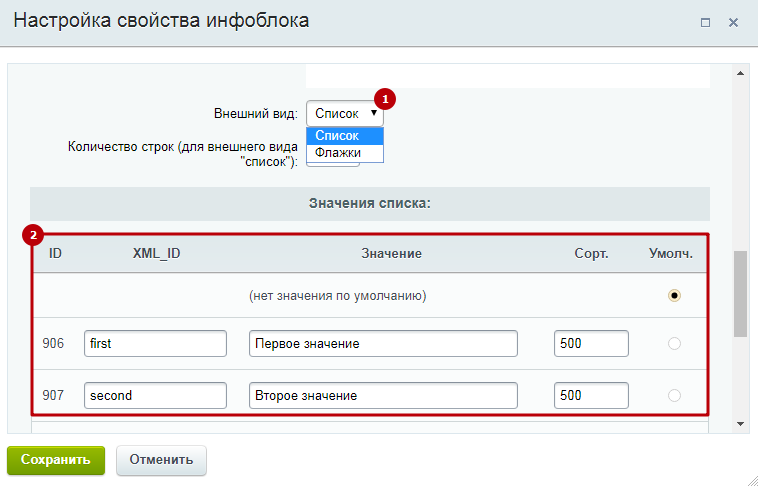Click the scroll down arrow icon
This screenshot has height=486, width=758.
coord(740,424)
